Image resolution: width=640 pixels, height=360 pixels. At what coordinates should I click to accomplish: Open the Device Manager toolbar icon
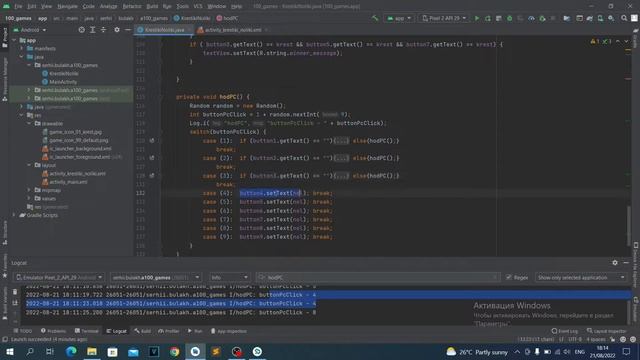click(x=600, y=18)
